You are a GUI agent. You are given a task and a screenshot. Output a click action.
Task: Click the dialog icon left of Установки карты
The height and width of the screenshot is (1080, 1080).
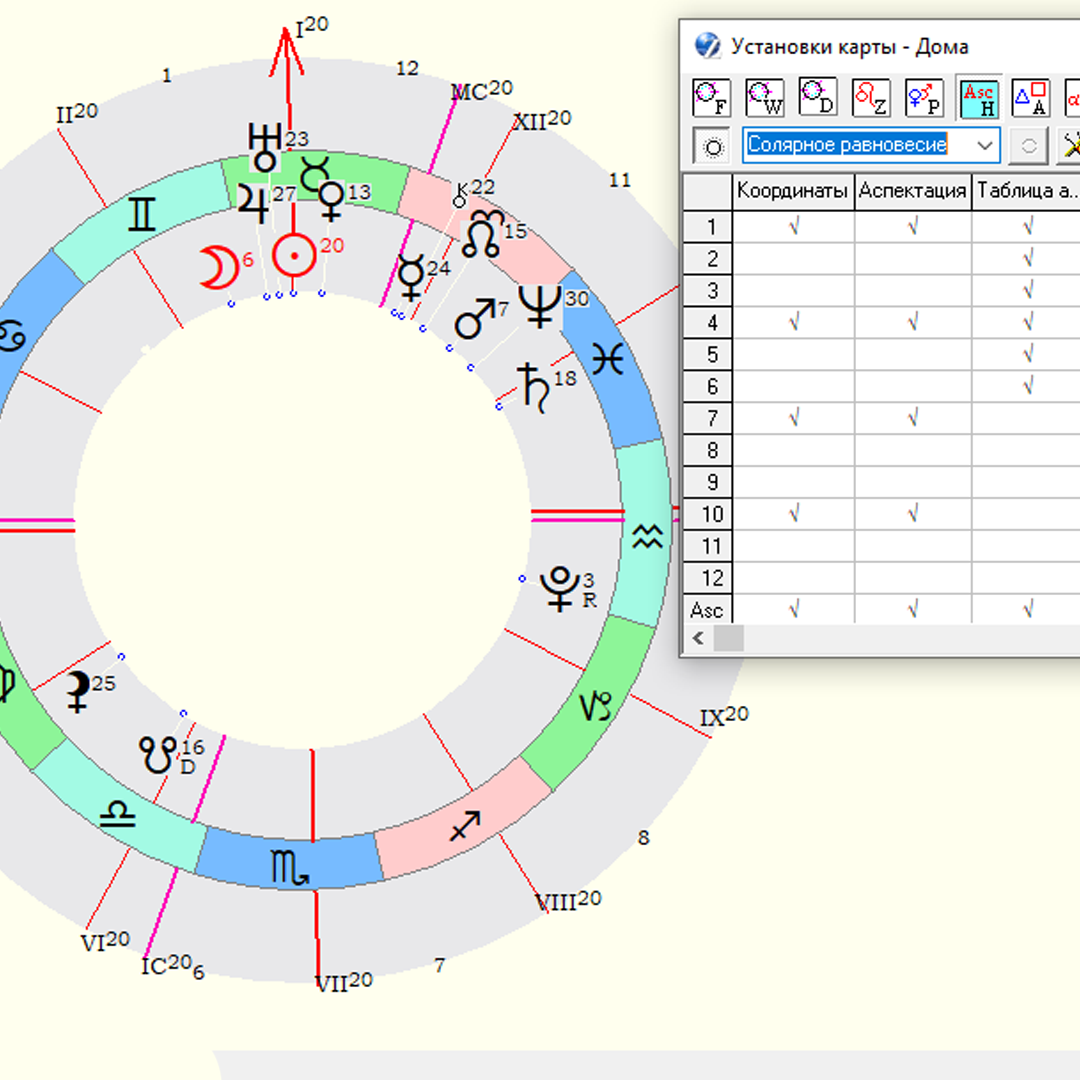pos(707,46)
